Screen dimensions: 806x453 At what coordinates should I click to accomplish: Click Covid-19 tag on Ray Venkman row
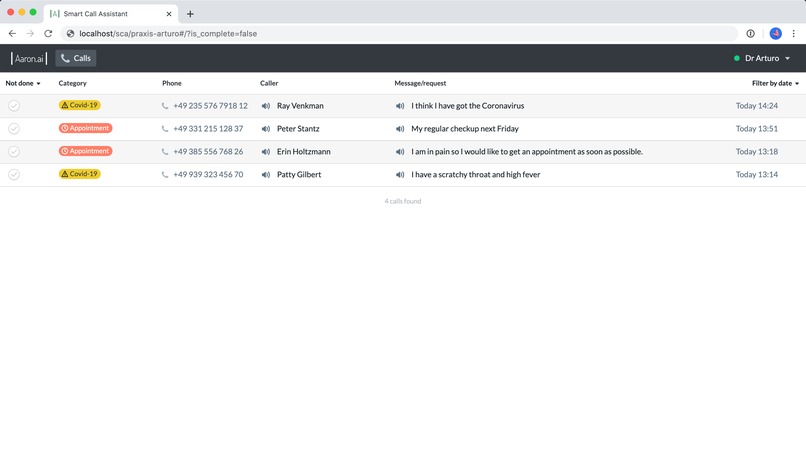(79, 105)
